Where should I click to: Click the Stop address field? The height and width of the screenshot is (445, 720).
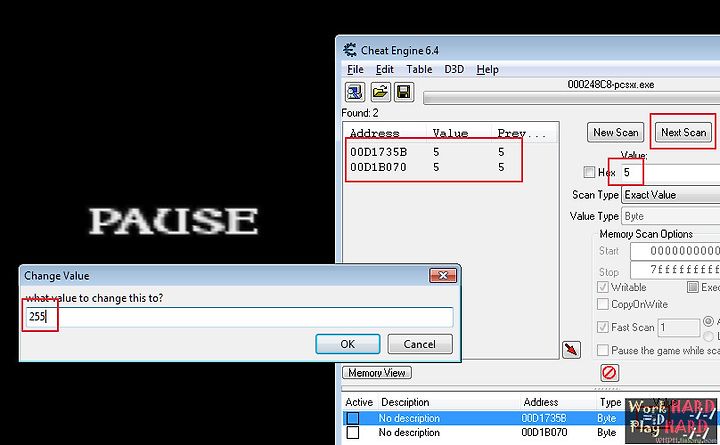(x=675, y=269)
